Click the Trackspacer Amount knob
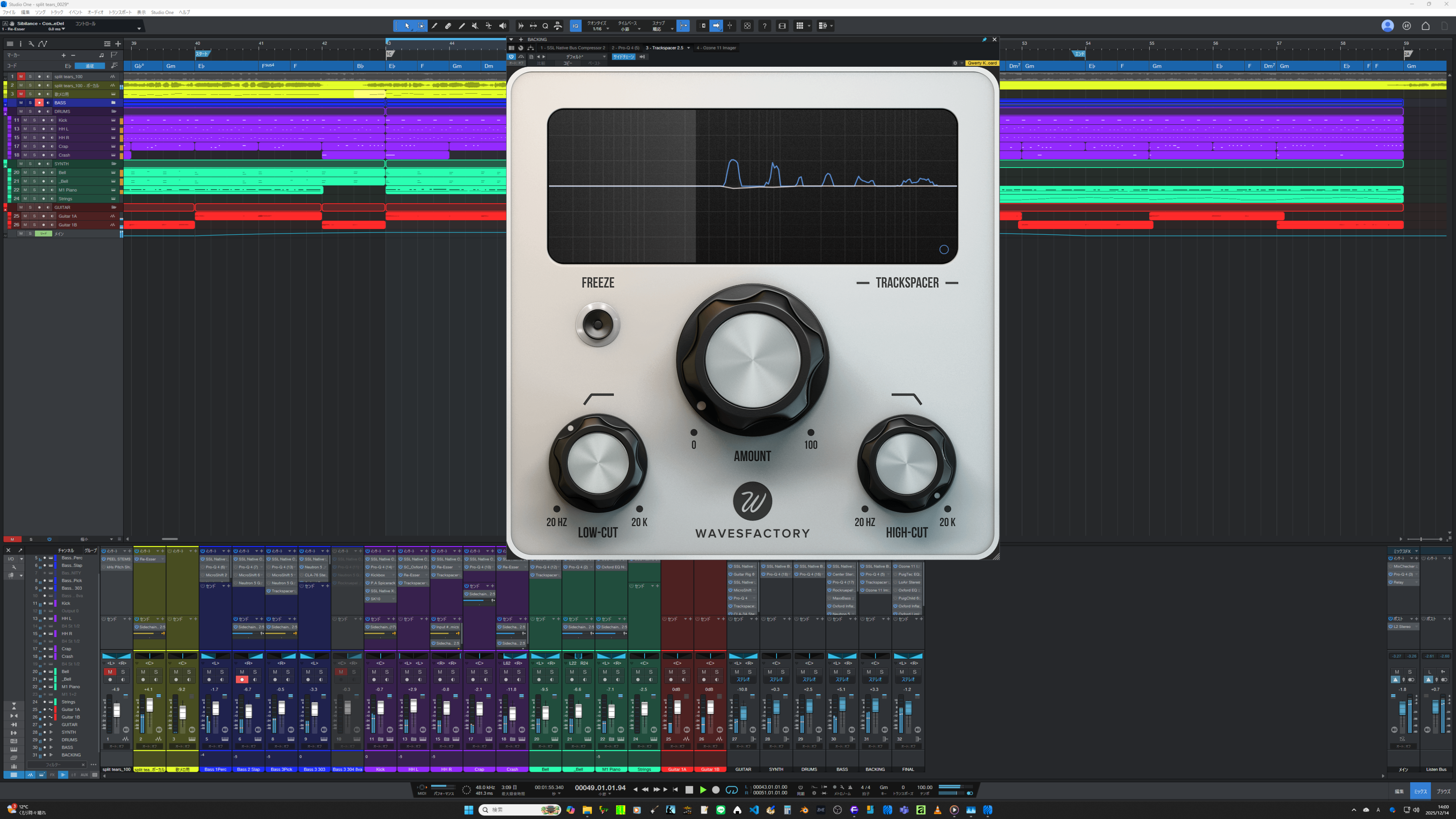Screen dimensions: 1456x819 click(752, 360)
